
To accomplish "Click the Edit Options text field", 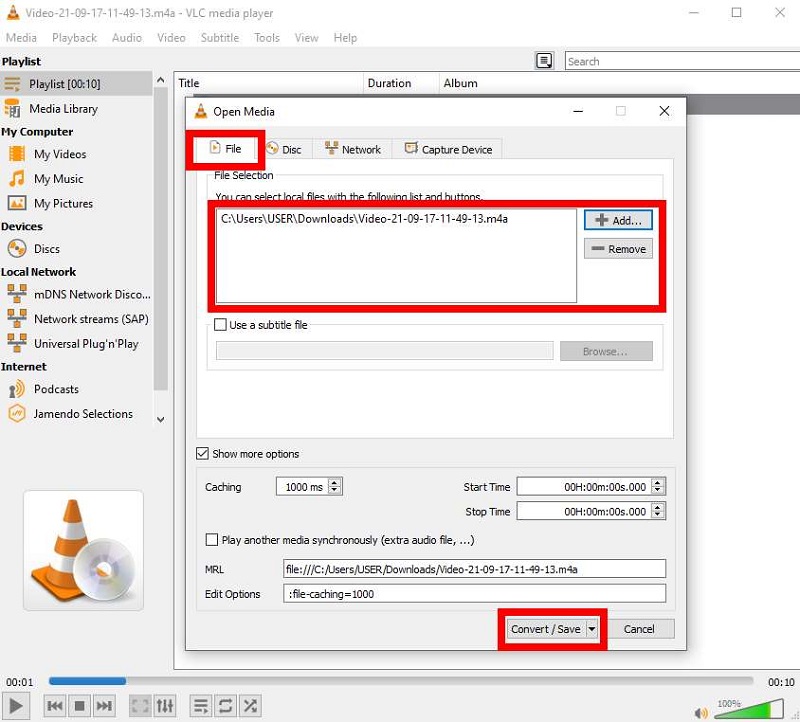I will (x=474, y=594).
